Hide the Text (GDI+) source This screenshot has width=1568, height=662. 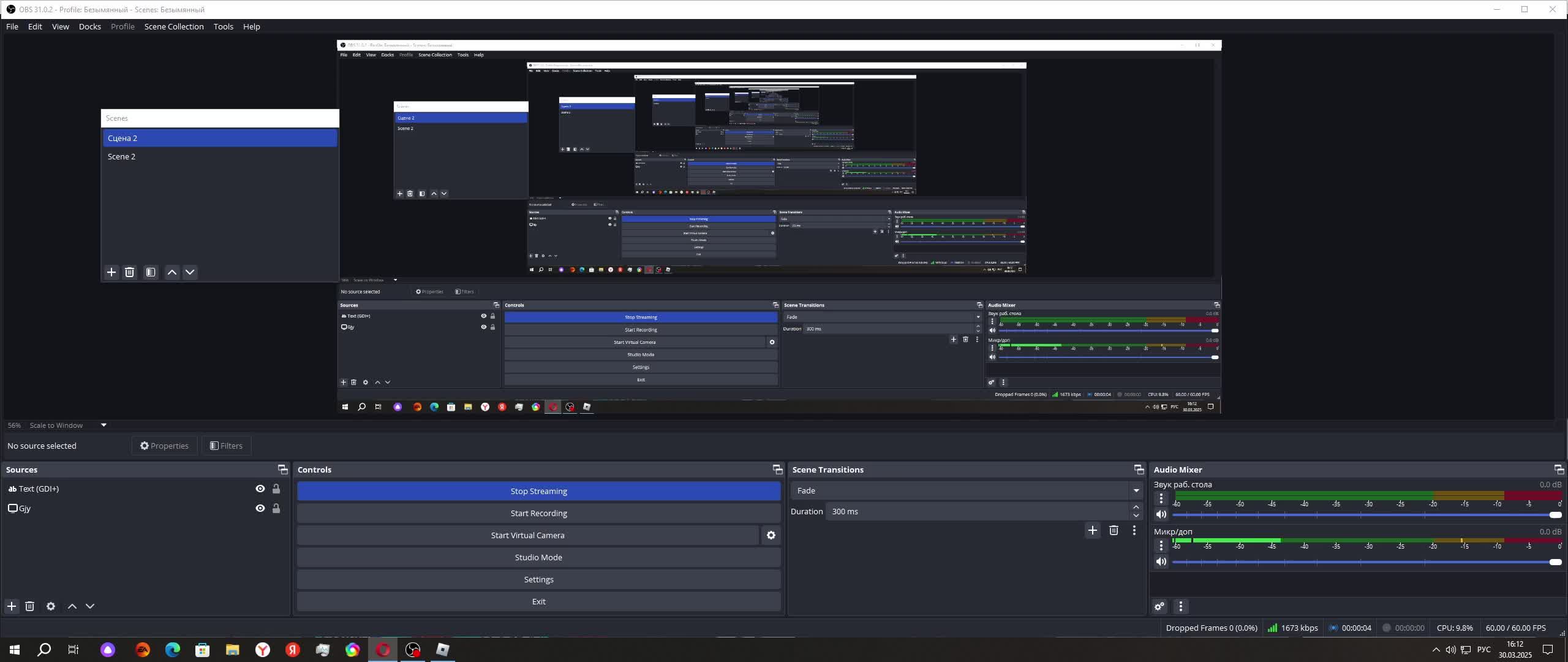pos(260,489)
